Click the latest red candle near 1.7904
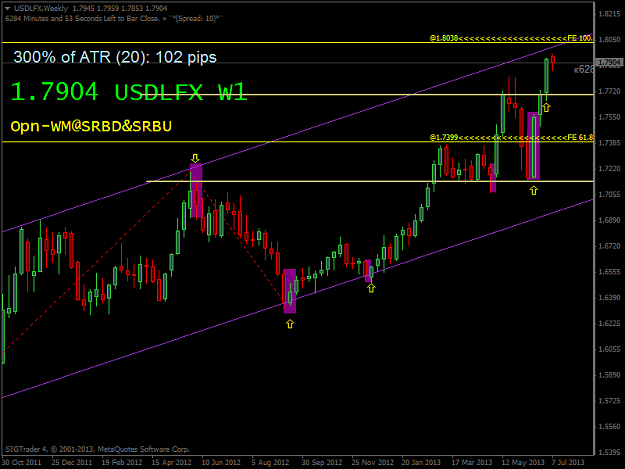 (x=553, y=62)
